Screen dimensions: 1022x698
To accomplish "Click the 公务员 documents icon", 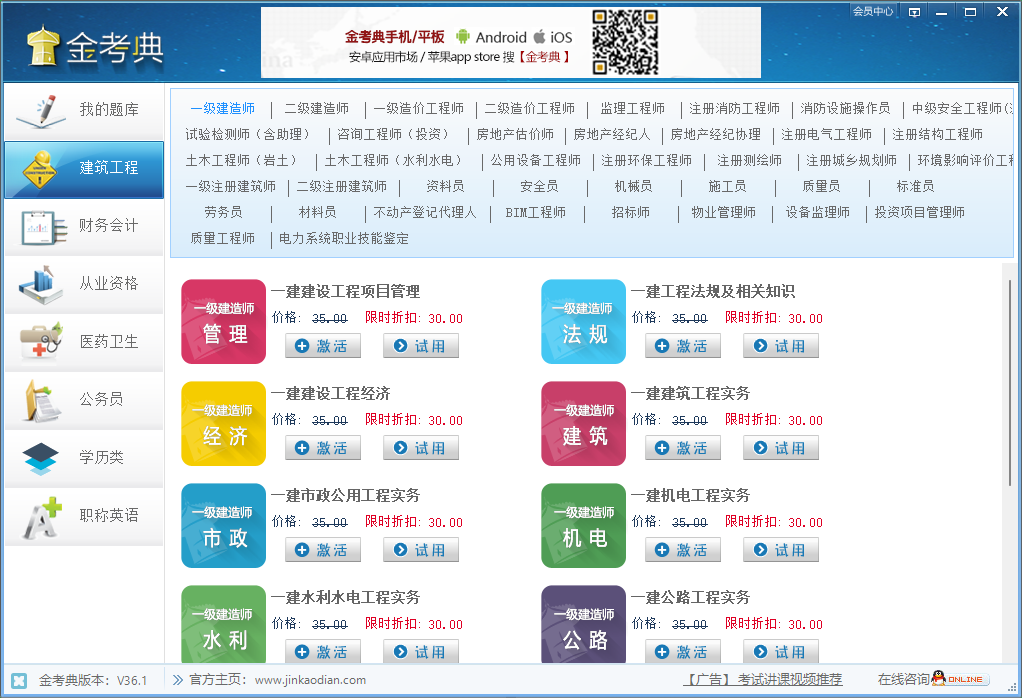I will point(41,400).
